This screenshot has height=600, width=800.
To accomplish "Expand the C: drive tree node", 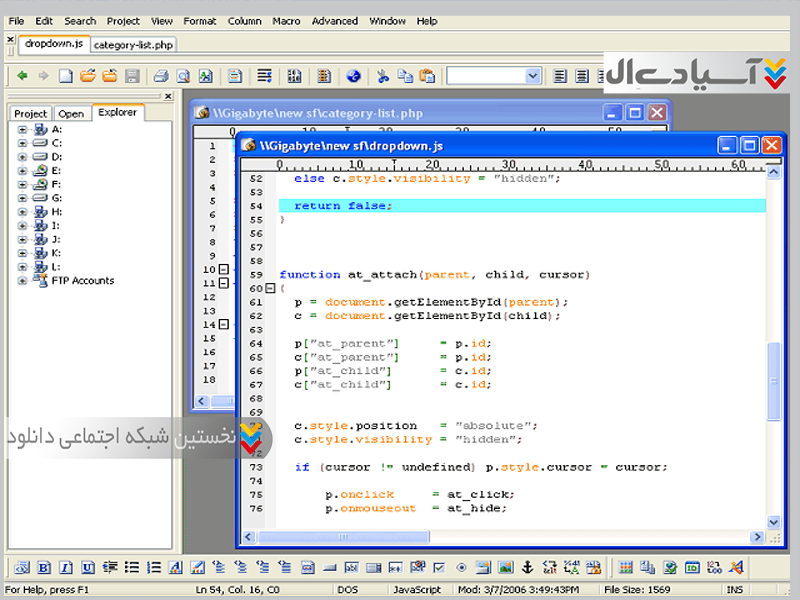I will pyautogui.click(x=22, y=143).
